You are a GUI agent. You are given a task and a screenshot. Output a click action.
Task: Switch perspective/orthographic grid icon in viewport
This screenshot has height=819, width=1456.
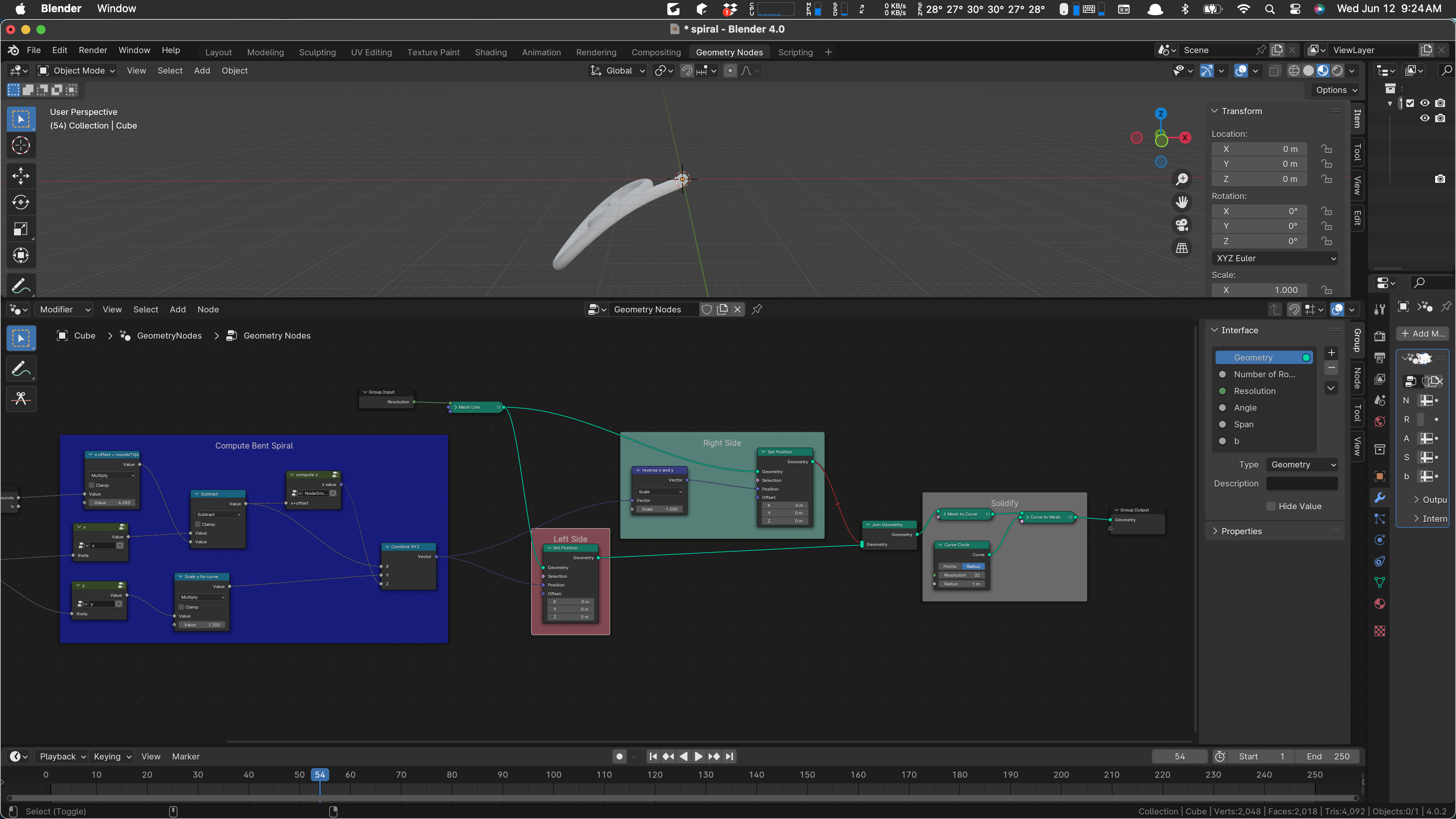tap(1182, 248)
